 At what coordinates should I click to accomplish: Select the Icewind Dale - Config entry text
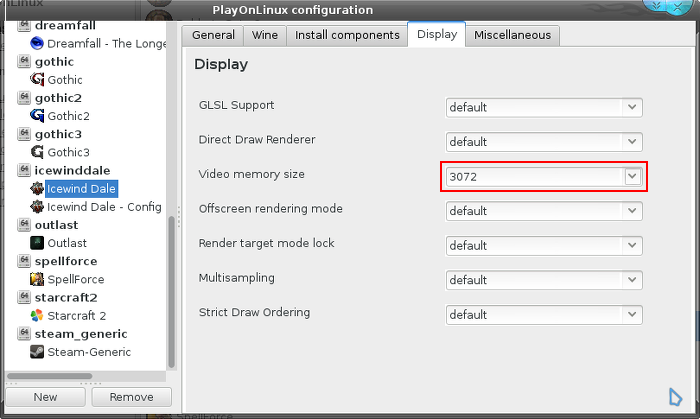point(104,207)
